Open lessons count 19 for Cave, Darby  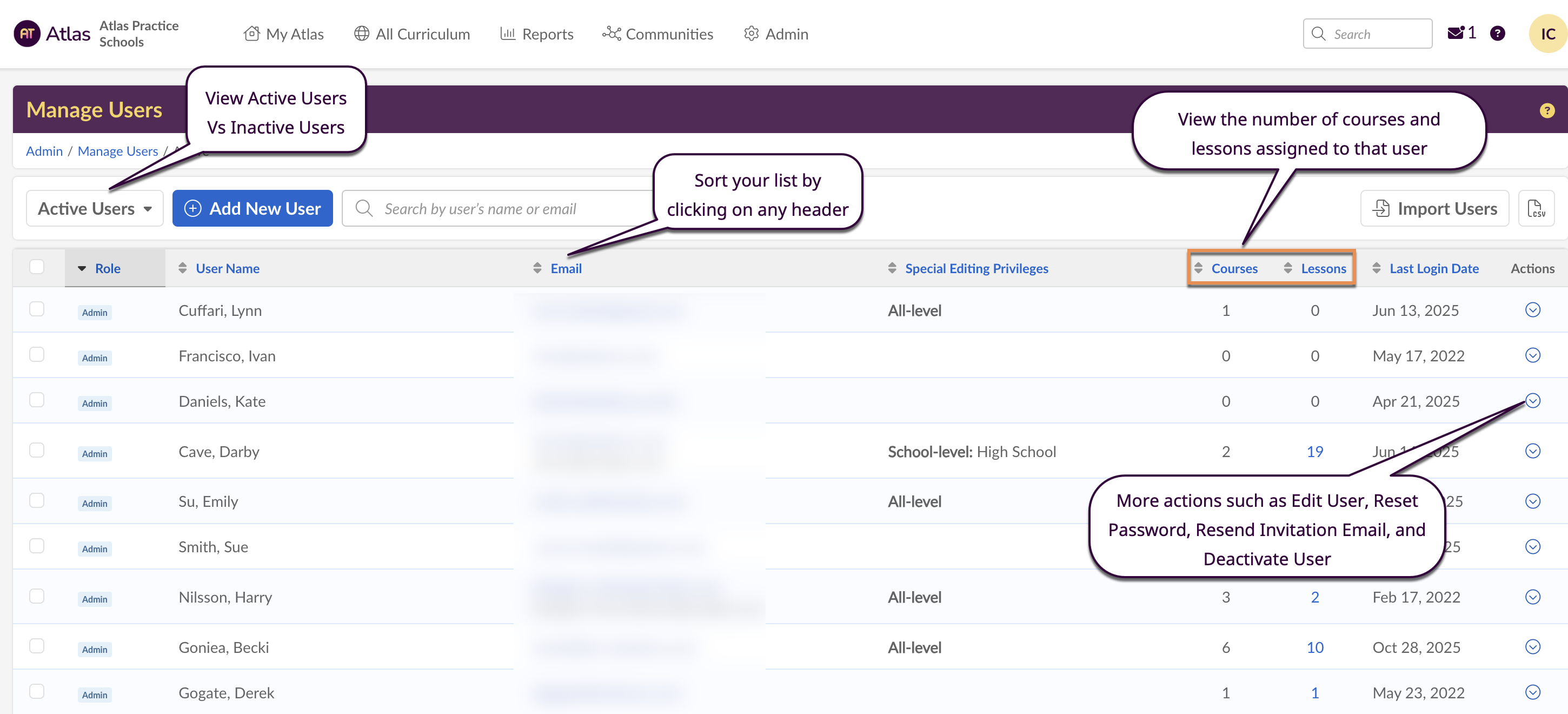(x=1314, y=452)
